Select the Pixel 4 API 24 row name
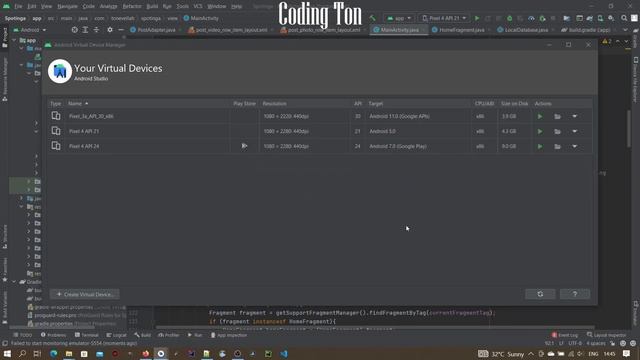640x360 pixels. [84, 146]
